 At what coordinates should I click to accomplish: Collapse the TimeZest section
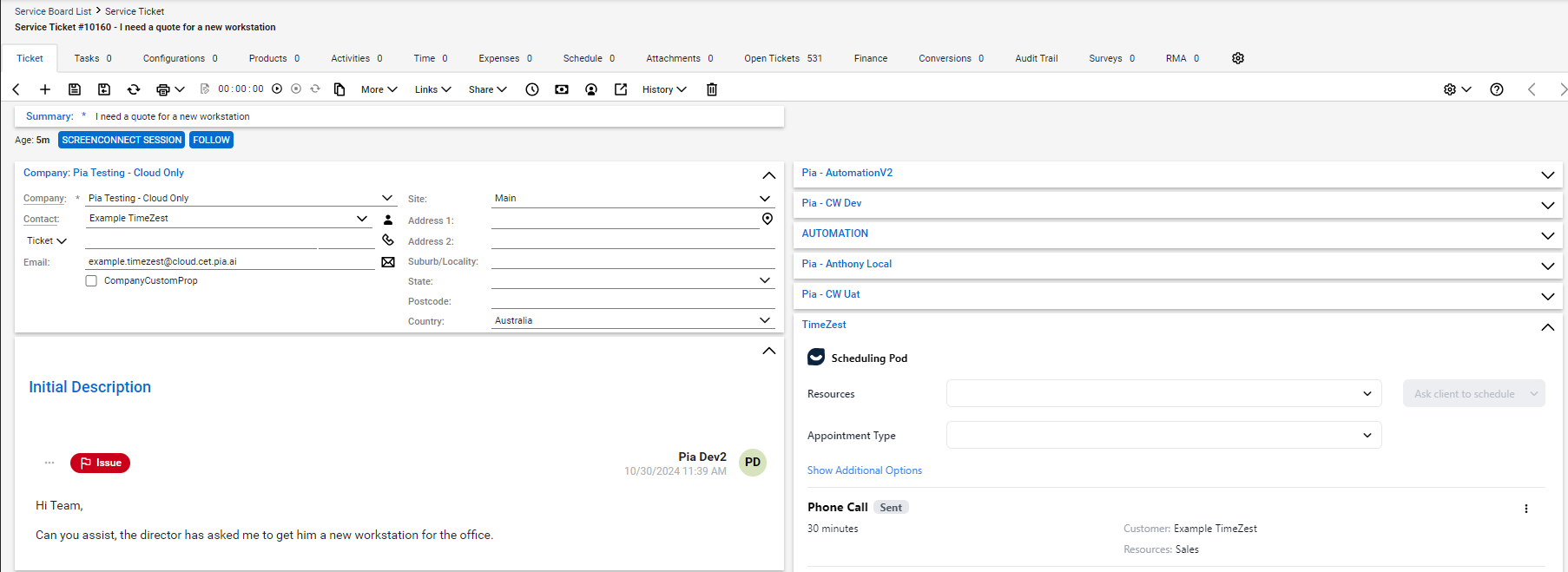click(1548, 326)
